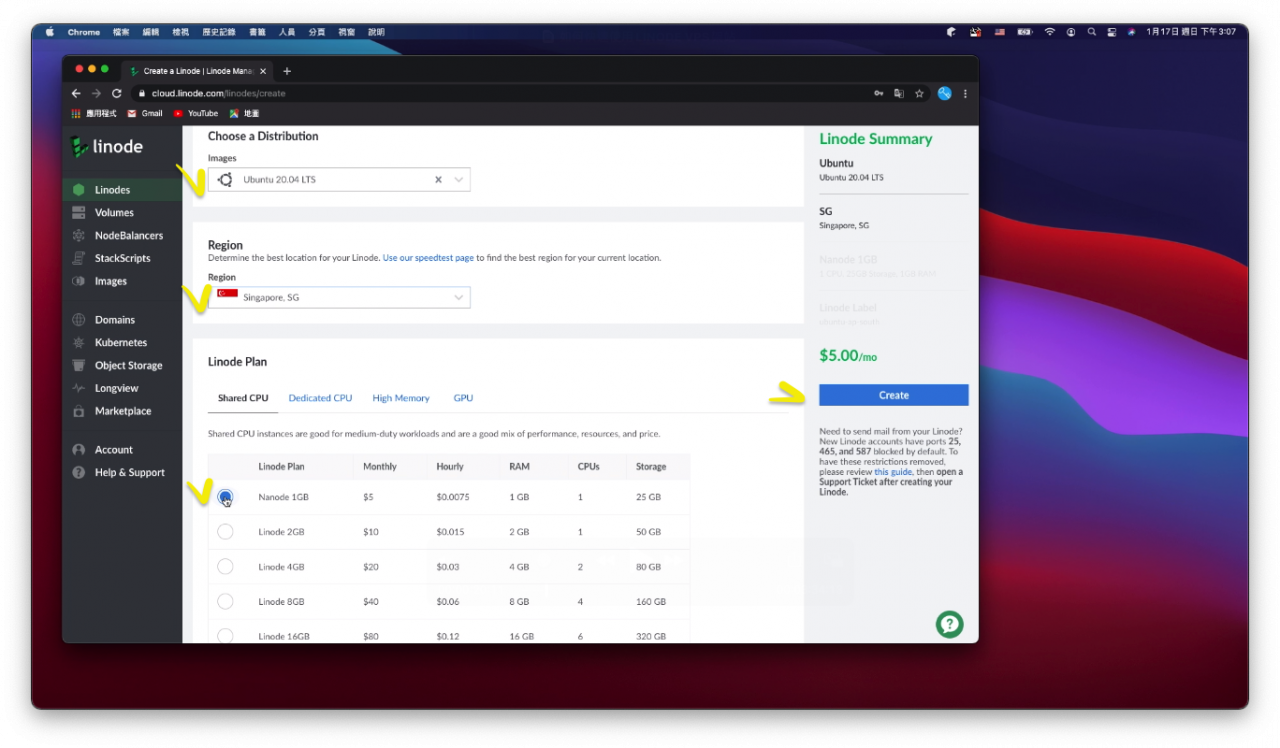Open the 書籤 menu
1280x748 pixels.
[x=258, y=32]
